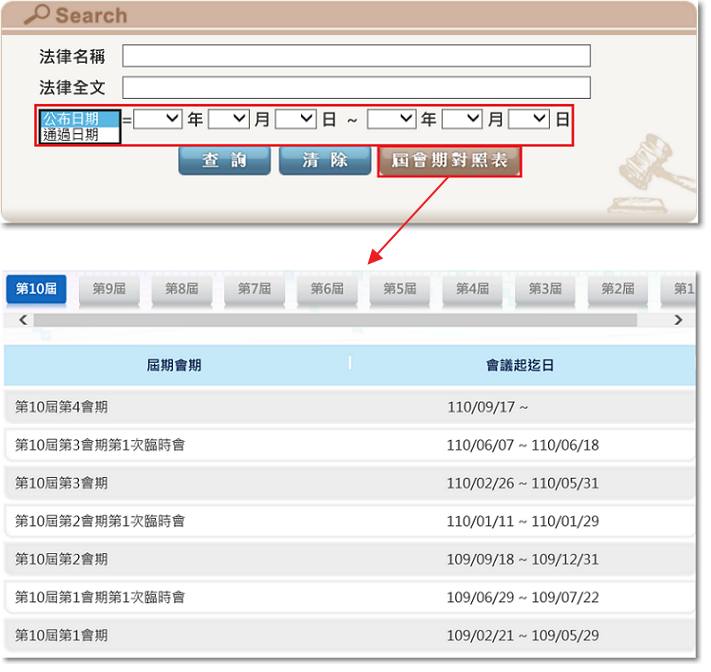Screen dimensions: 711x672
Task: Switch to the 第9屆 tab
Action: click(x=109, y=289)
